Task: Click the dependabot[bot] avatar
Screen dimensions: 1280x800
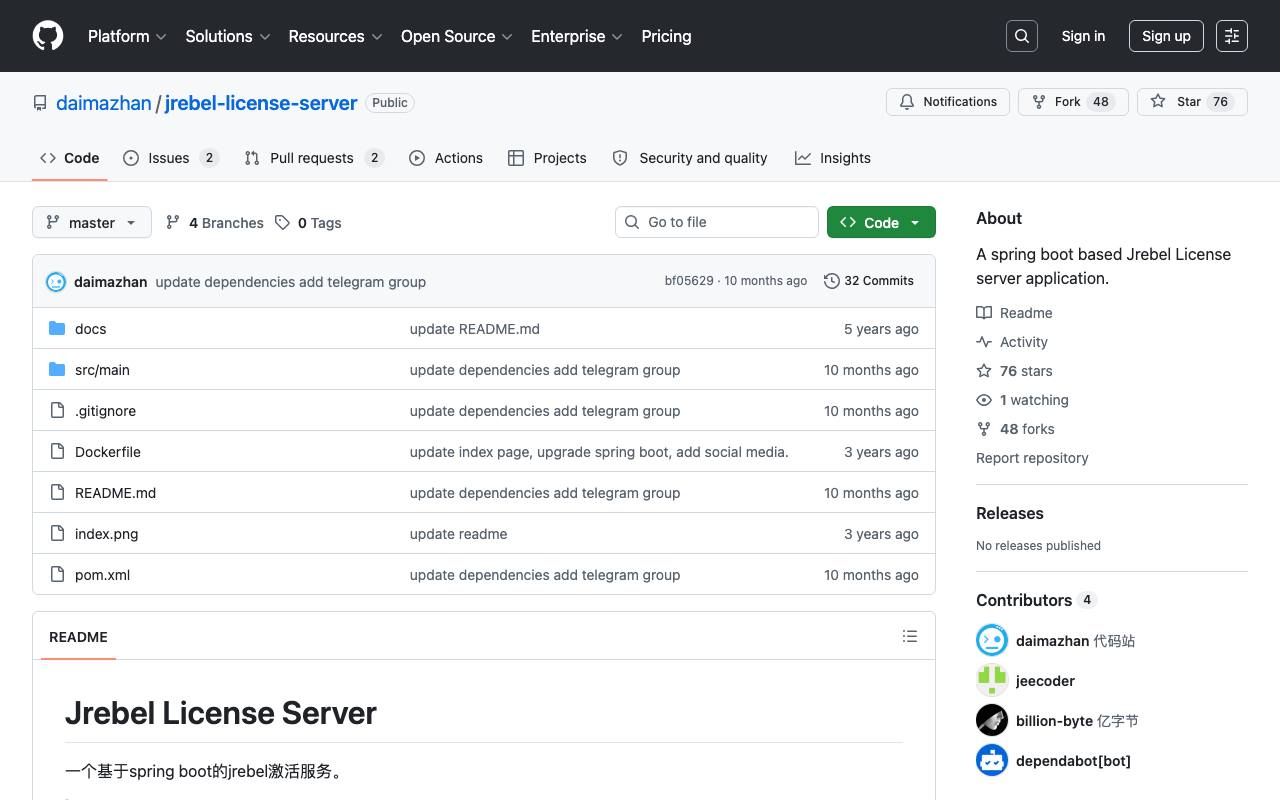Action: 992,760
